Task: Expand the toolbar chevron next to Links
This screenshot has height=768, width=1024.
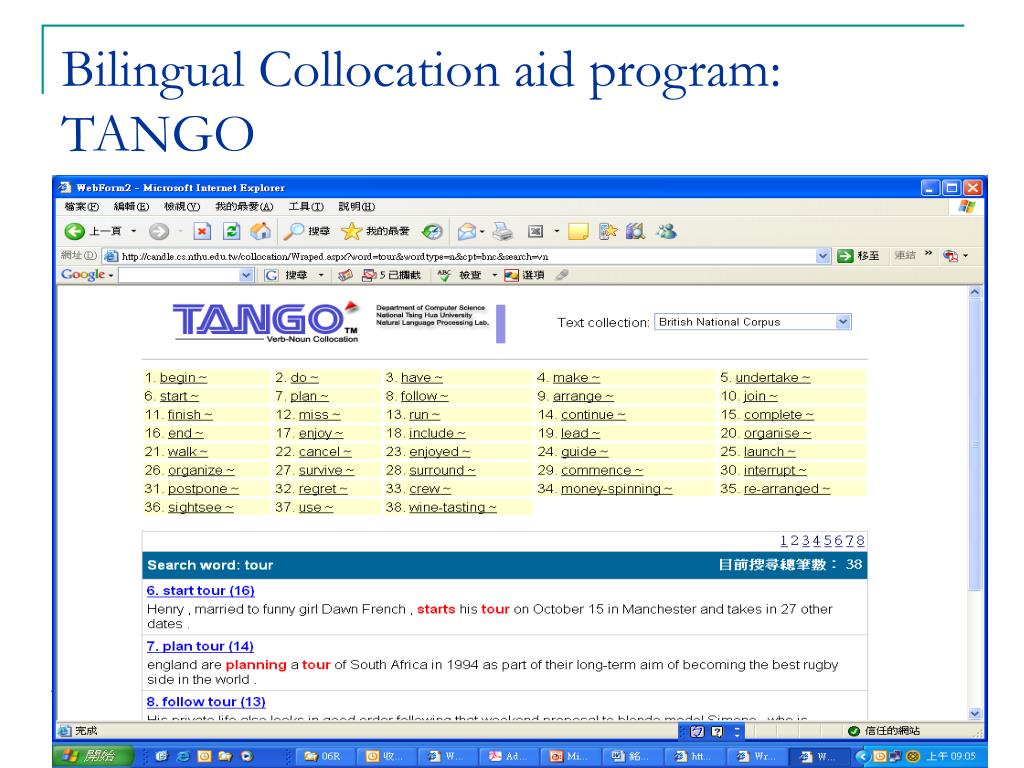Action: click(928, 253)
